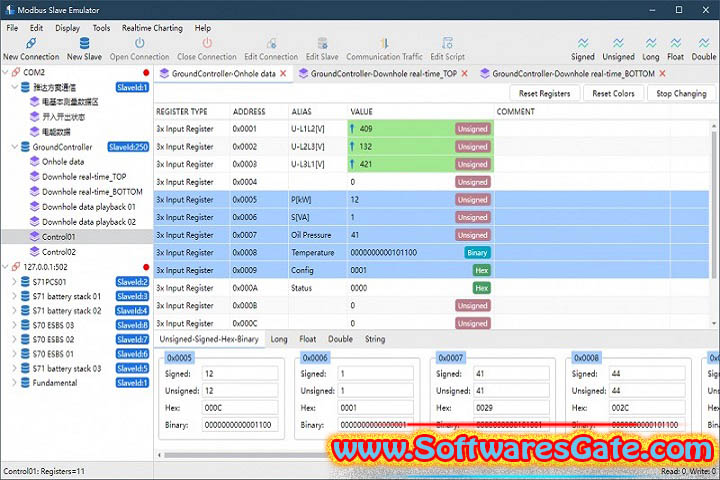Collapse the COM2 connection node
This screenshot has width=720, height=480.
6,72
